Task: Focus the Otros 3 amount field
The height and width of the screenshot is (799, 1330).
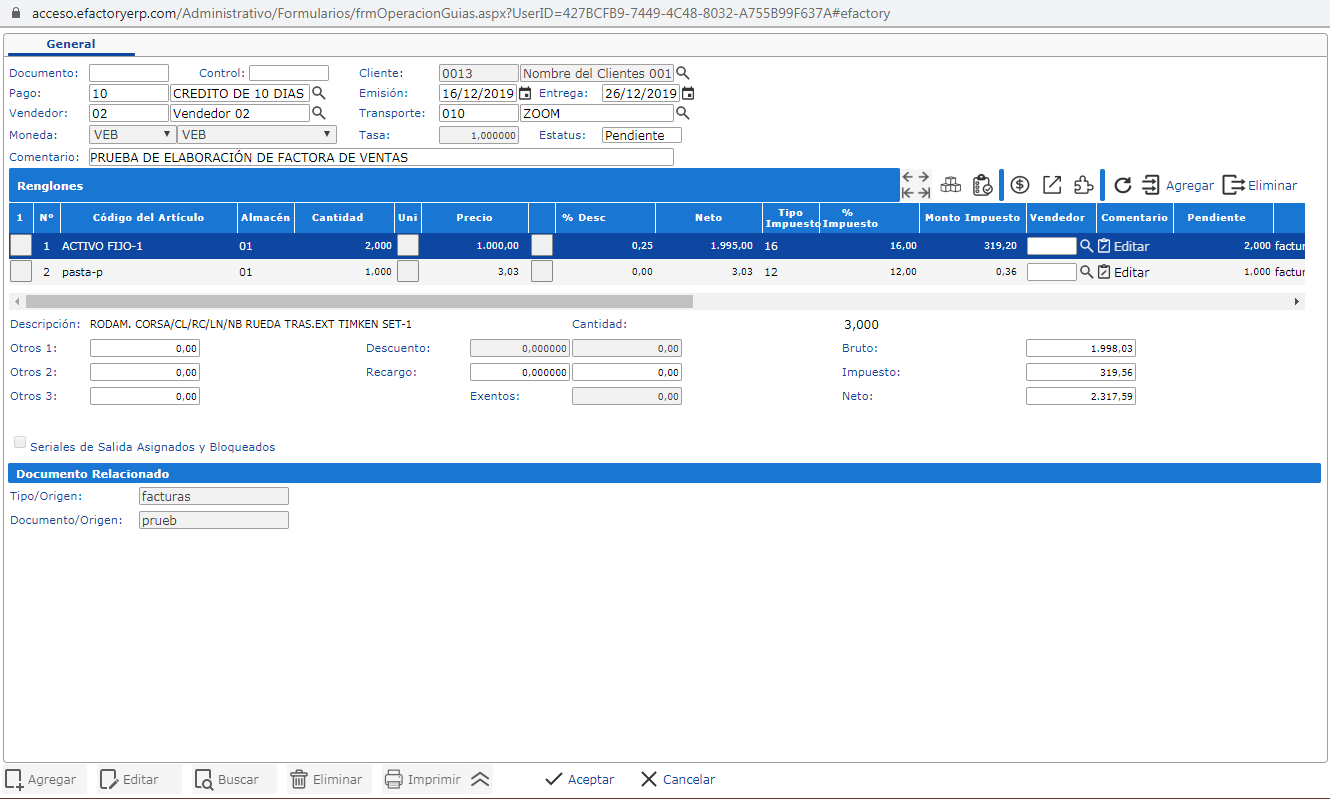Action: coord(145,396)
